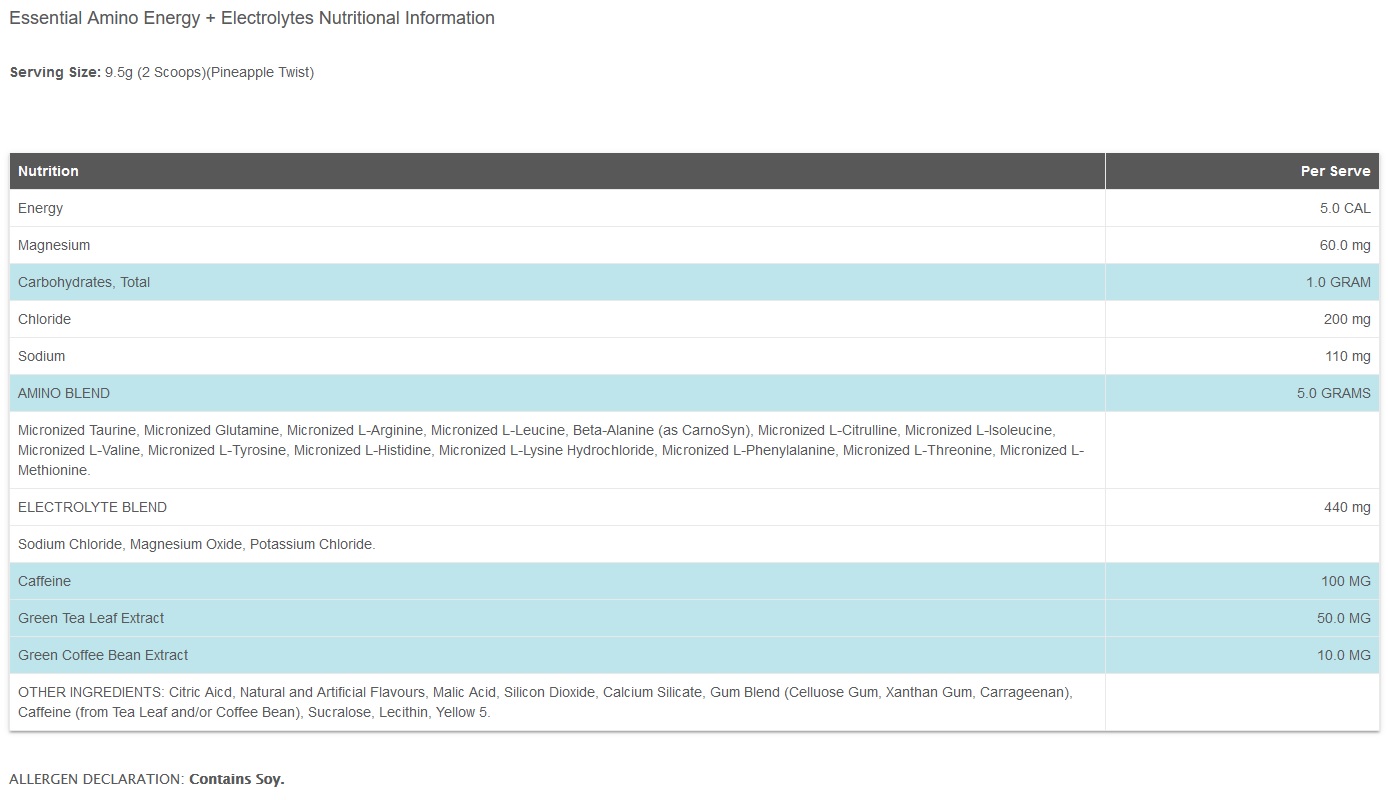
Task: Click the Per Serve column header
Action: [1335, 171]
